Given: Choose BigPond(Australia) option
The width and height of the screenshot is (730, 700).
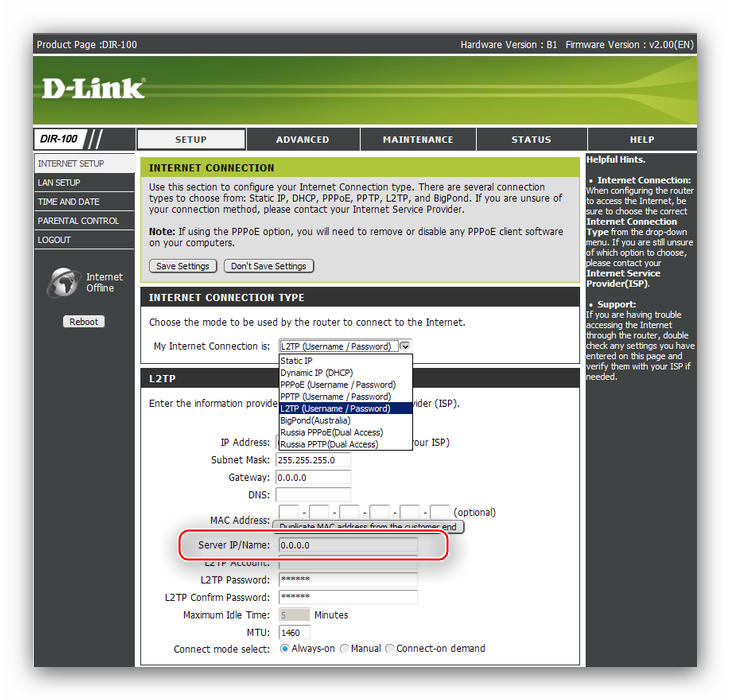Looking at the screenshot, I should click(345, 420).
